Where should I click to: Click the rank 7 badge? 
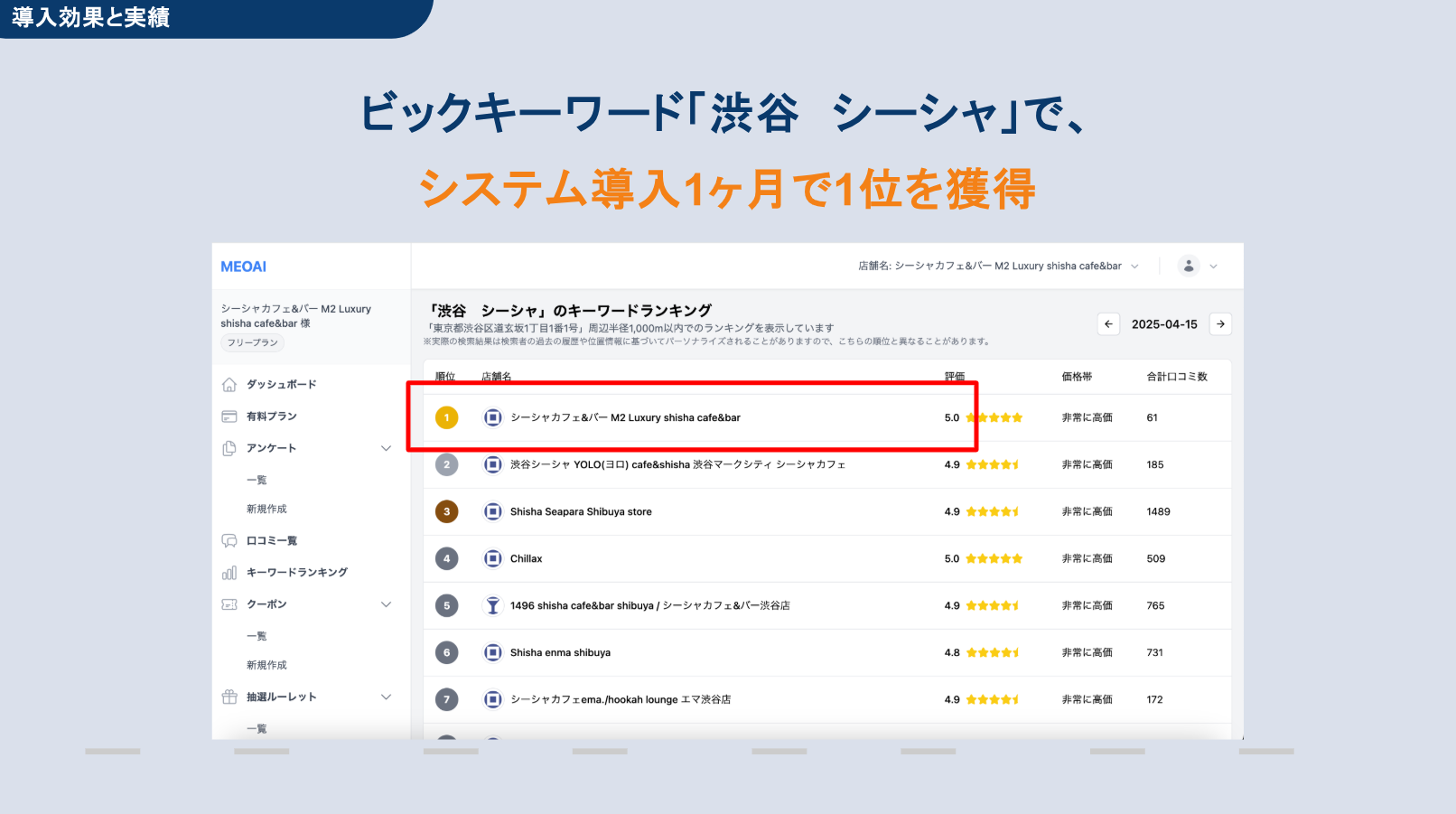click(446, 699)
